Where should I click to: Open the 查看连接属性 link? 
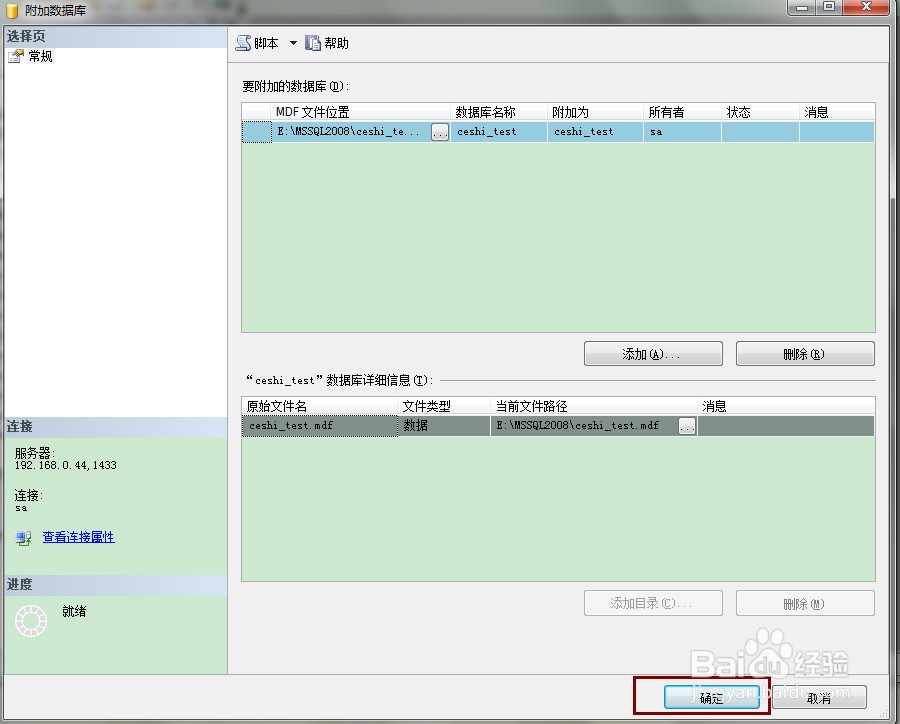pyautogui.click(x=79, y=537)
